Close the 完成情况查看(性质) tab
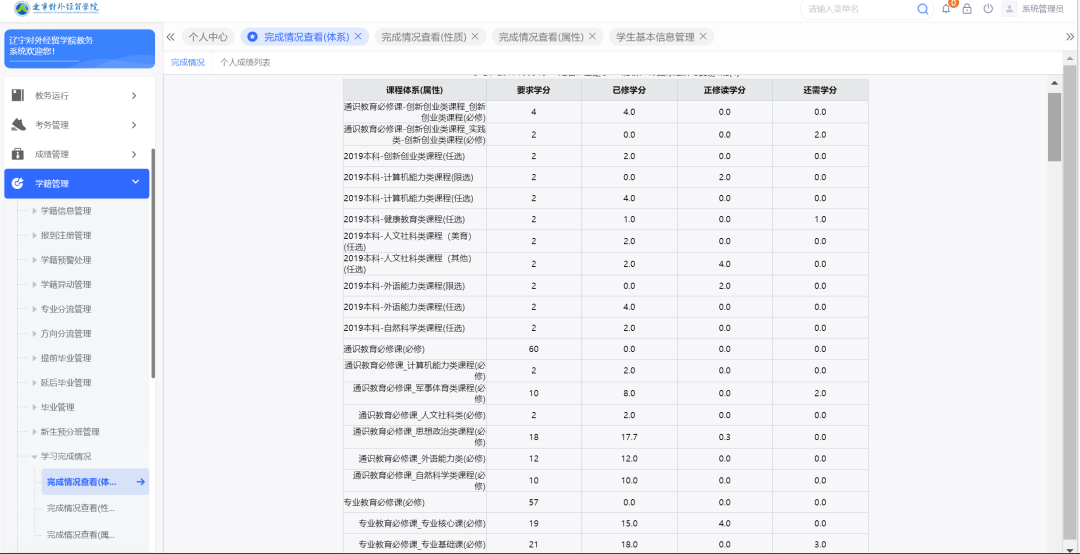The height and width of the screenshot is (554, 1080). click(475, 37)
